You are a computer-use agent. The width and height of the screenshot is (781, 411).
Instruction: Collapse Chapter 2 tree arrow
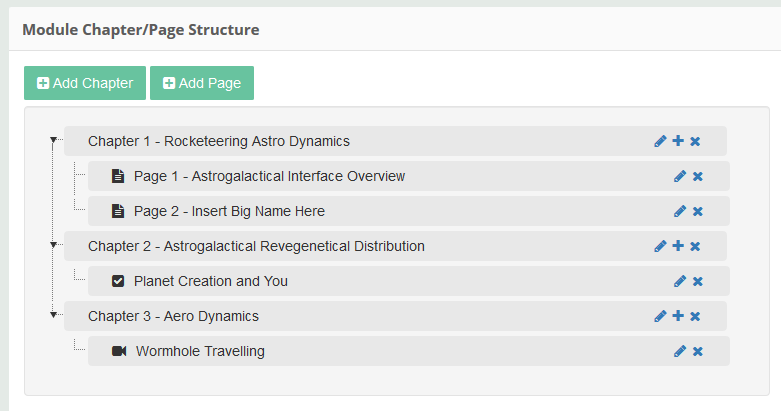(x=53, y=245)
